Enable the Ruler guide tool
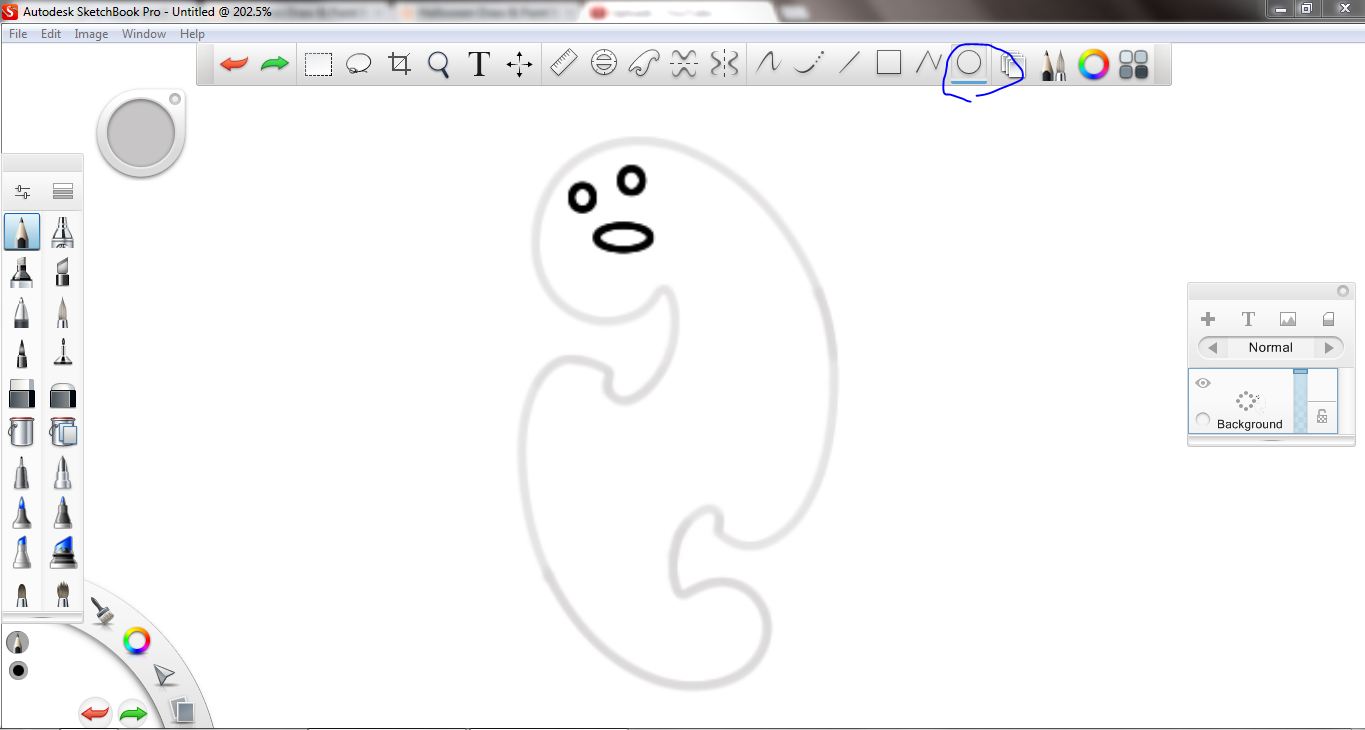This screenshot has height=730, width=1365. 564,65
